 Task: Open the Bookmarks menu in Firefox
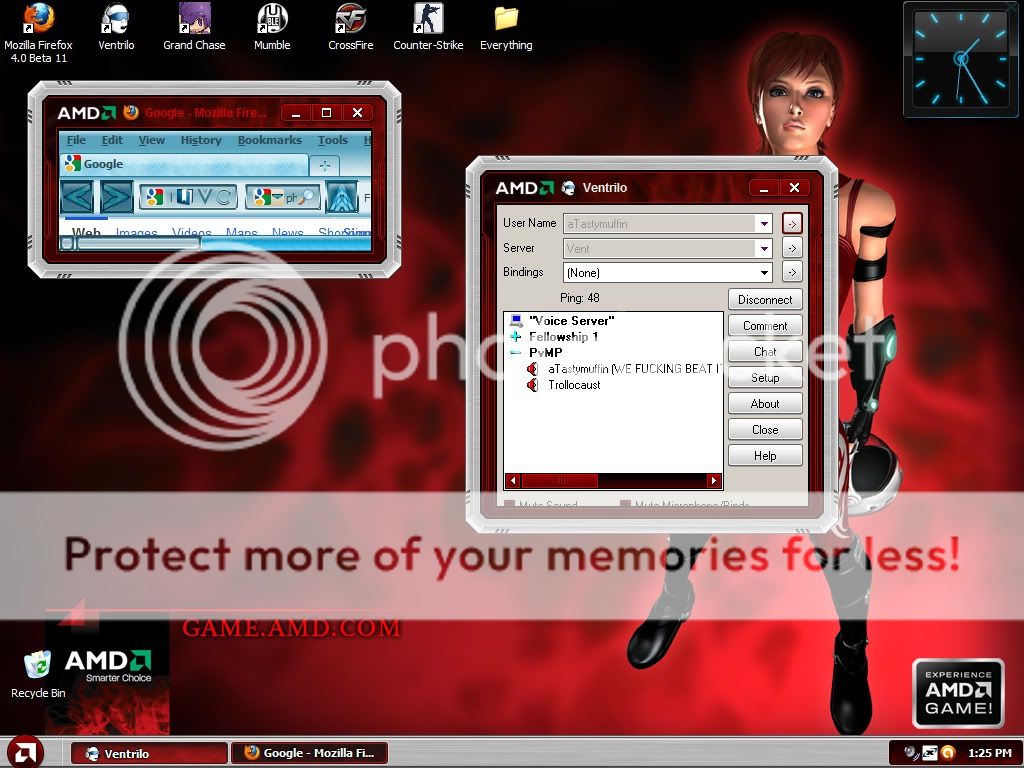(x=269, y=141)
